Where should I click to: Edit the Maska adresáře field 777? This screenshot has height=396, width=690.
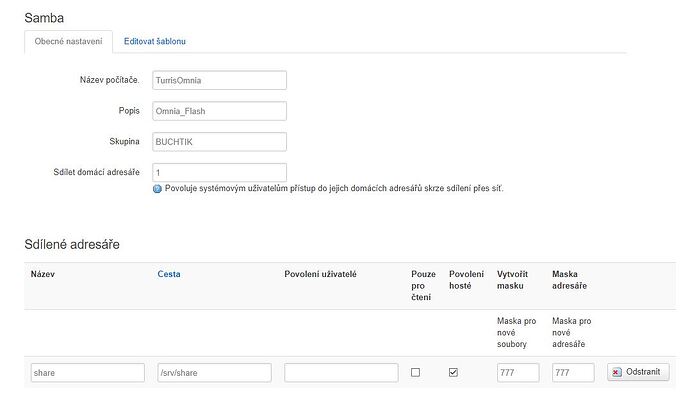tap(573, 373)
